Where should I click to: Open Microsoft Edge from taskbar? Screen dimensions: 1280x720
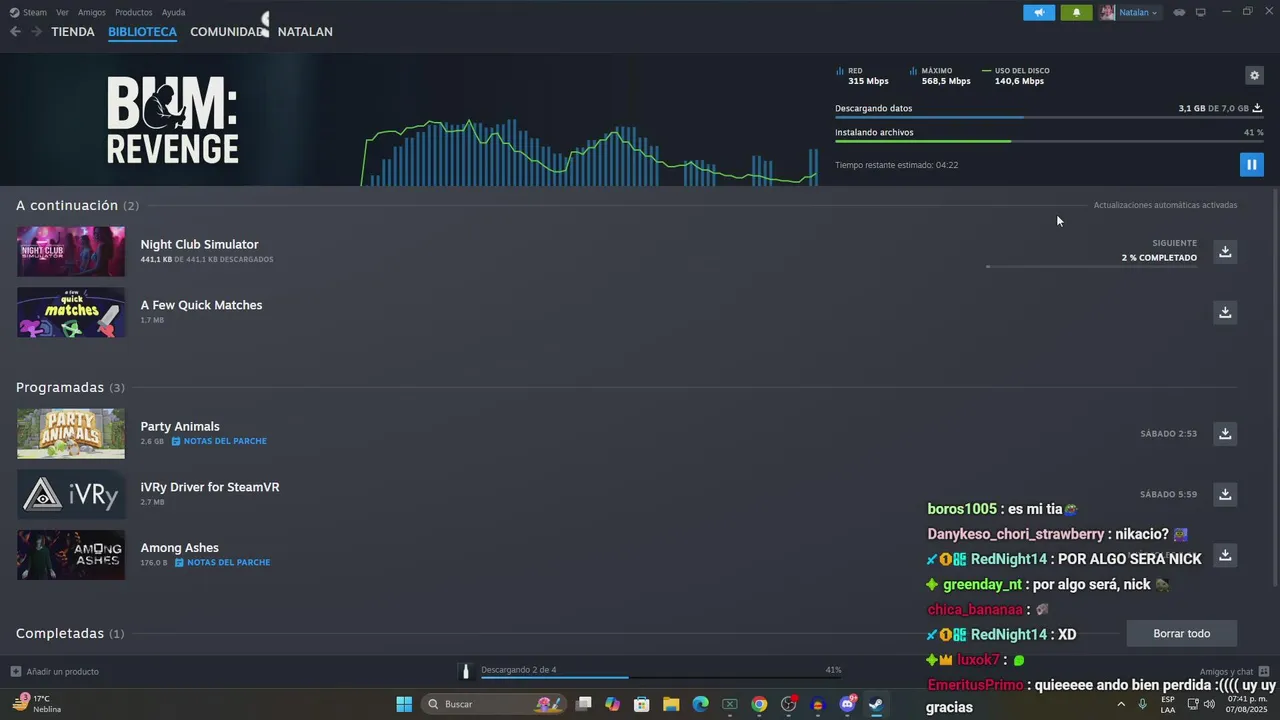click(x=701, y=704)
